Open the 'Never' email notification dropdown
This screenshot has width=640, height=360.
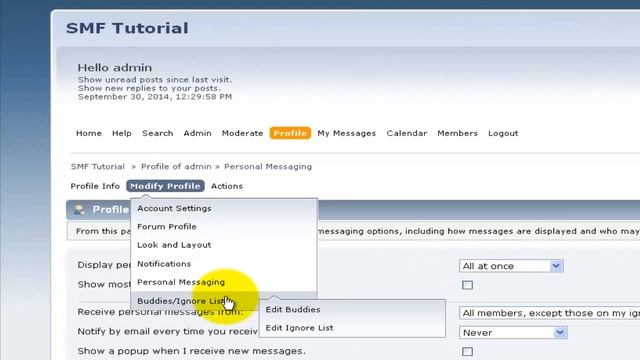[x=513, y=333]
